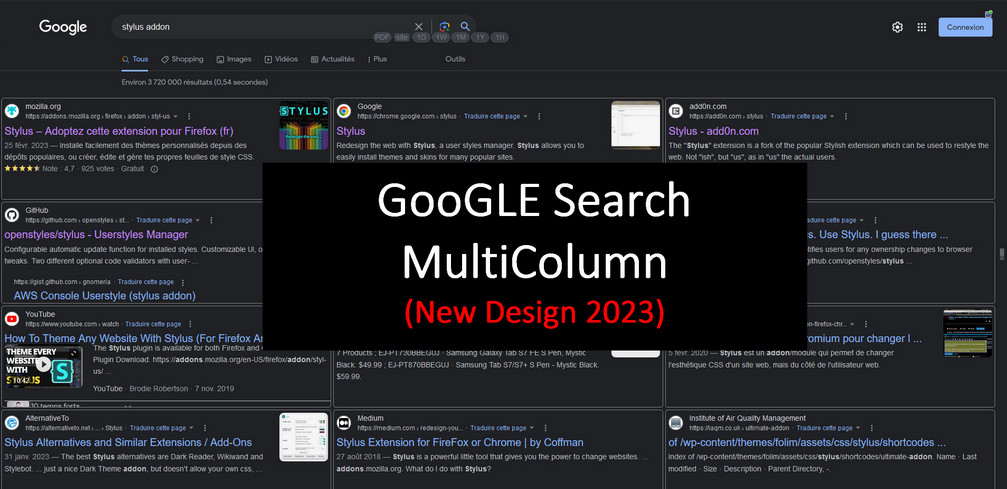Open 'Stylus Alternatives and Similar Extensions' link
Viewport: 1007px width, 489px height.
(128, 442)
